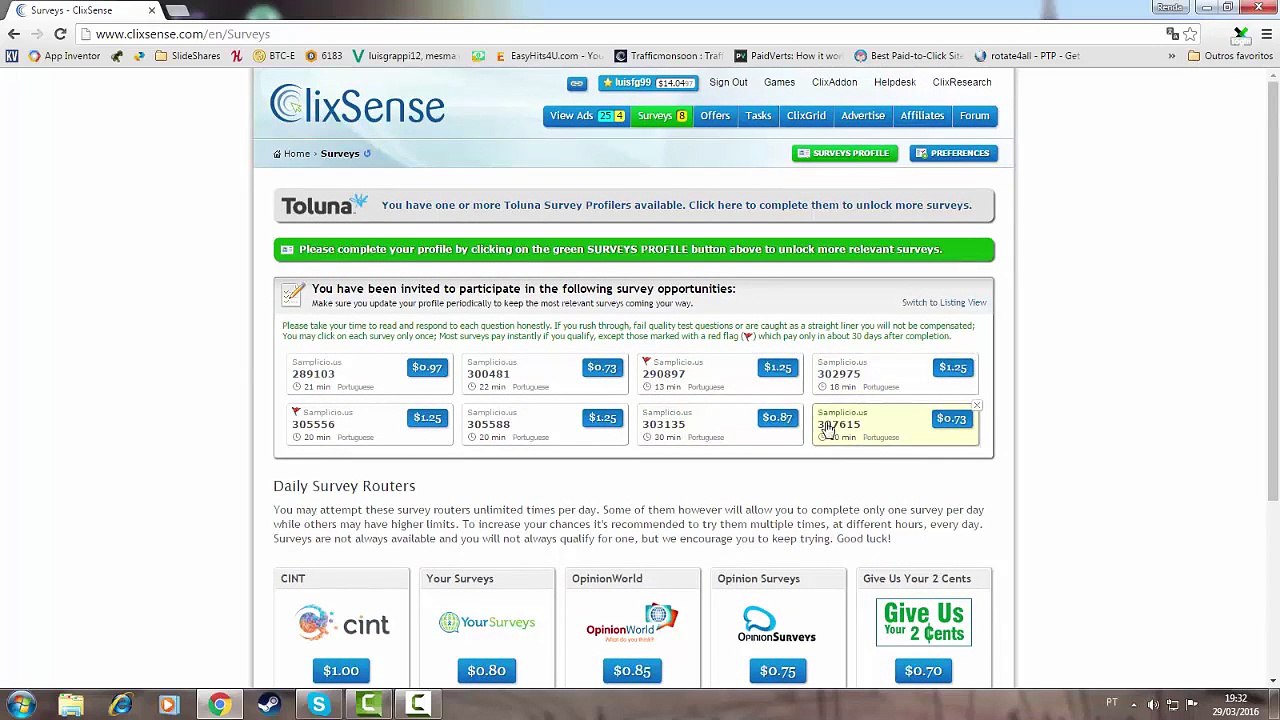Bookmark this page with the star icon
The width and height of the screenshot is (1280, 720).
[x=1190, y=34]
